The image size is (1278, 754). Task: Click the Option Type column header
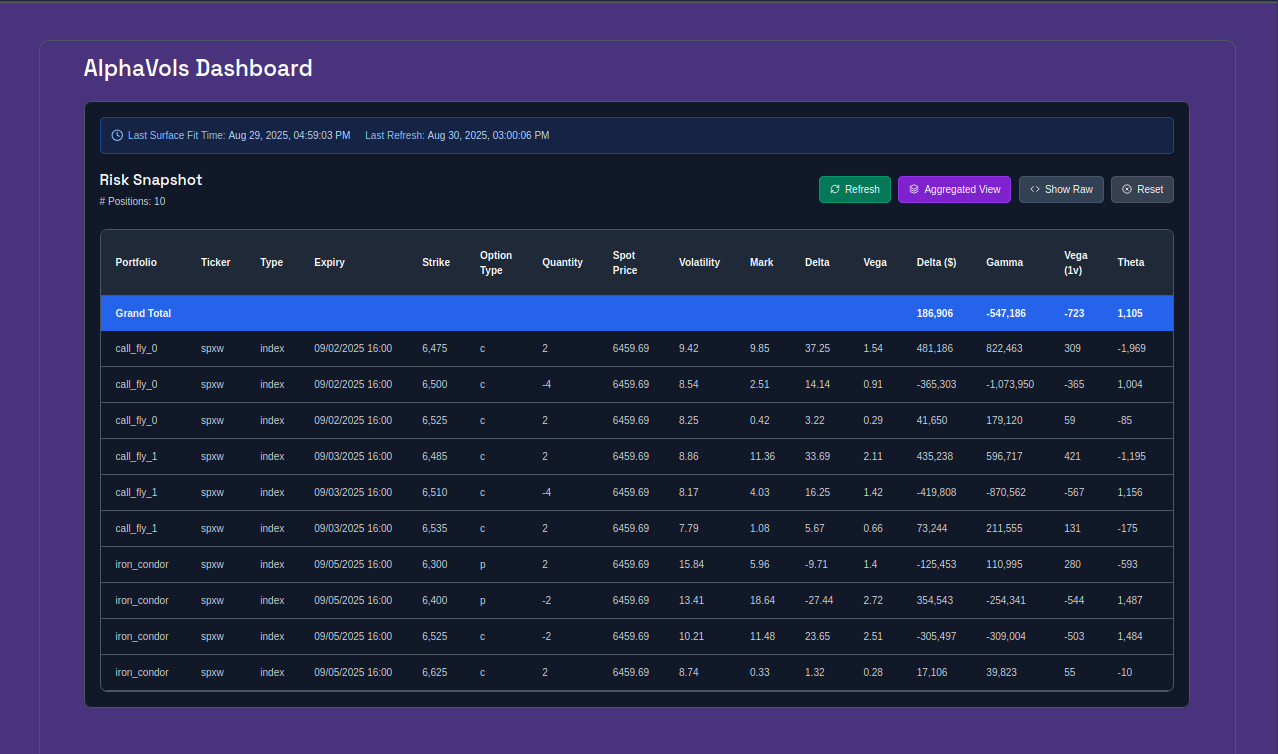point(496,262)
